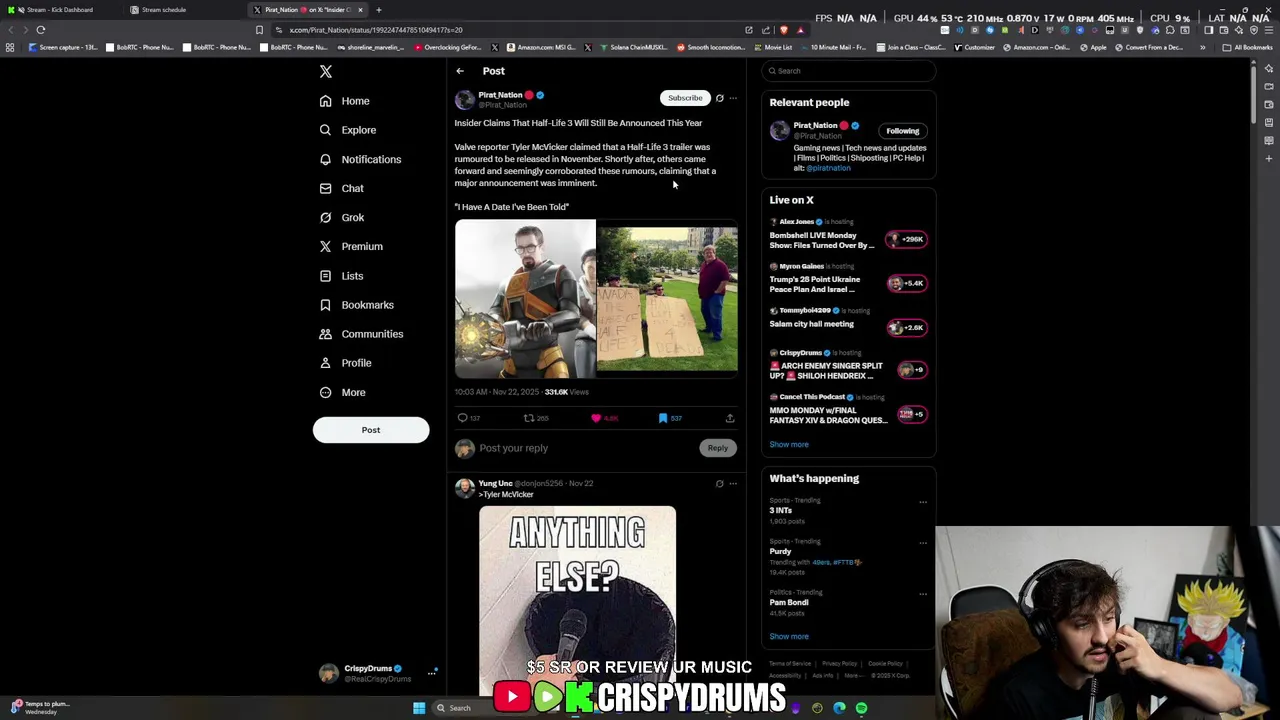Click the taskbar Search box
The image size is (1280, 720).
coord(486,708)
